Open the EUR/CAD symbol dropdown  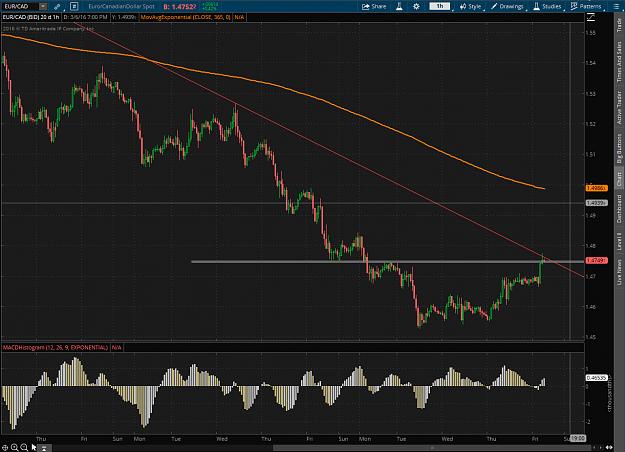[x=43, y=6]
